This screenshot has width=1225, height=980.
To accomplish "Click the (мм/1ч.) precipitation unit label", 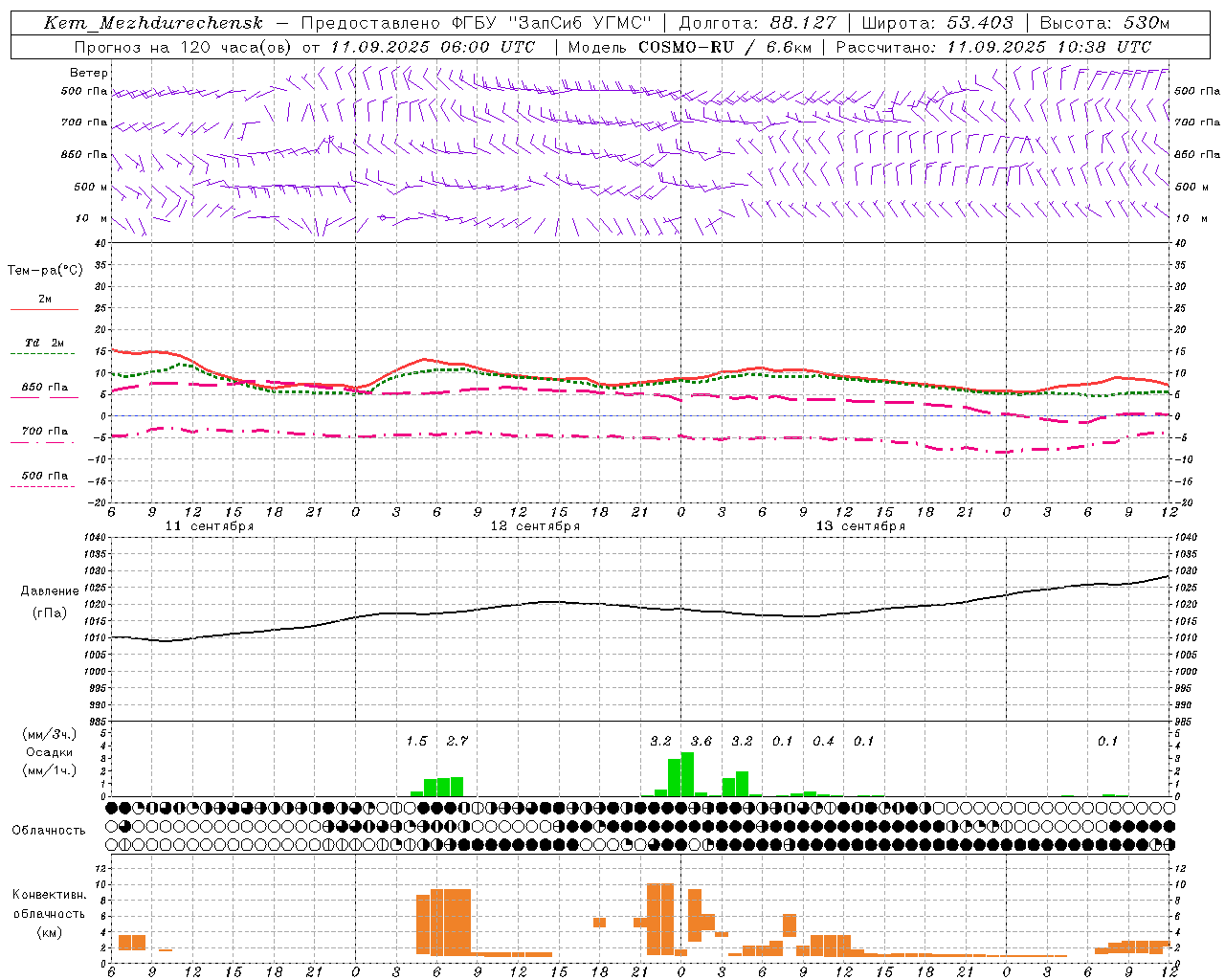I will click(x=49, y=769).
